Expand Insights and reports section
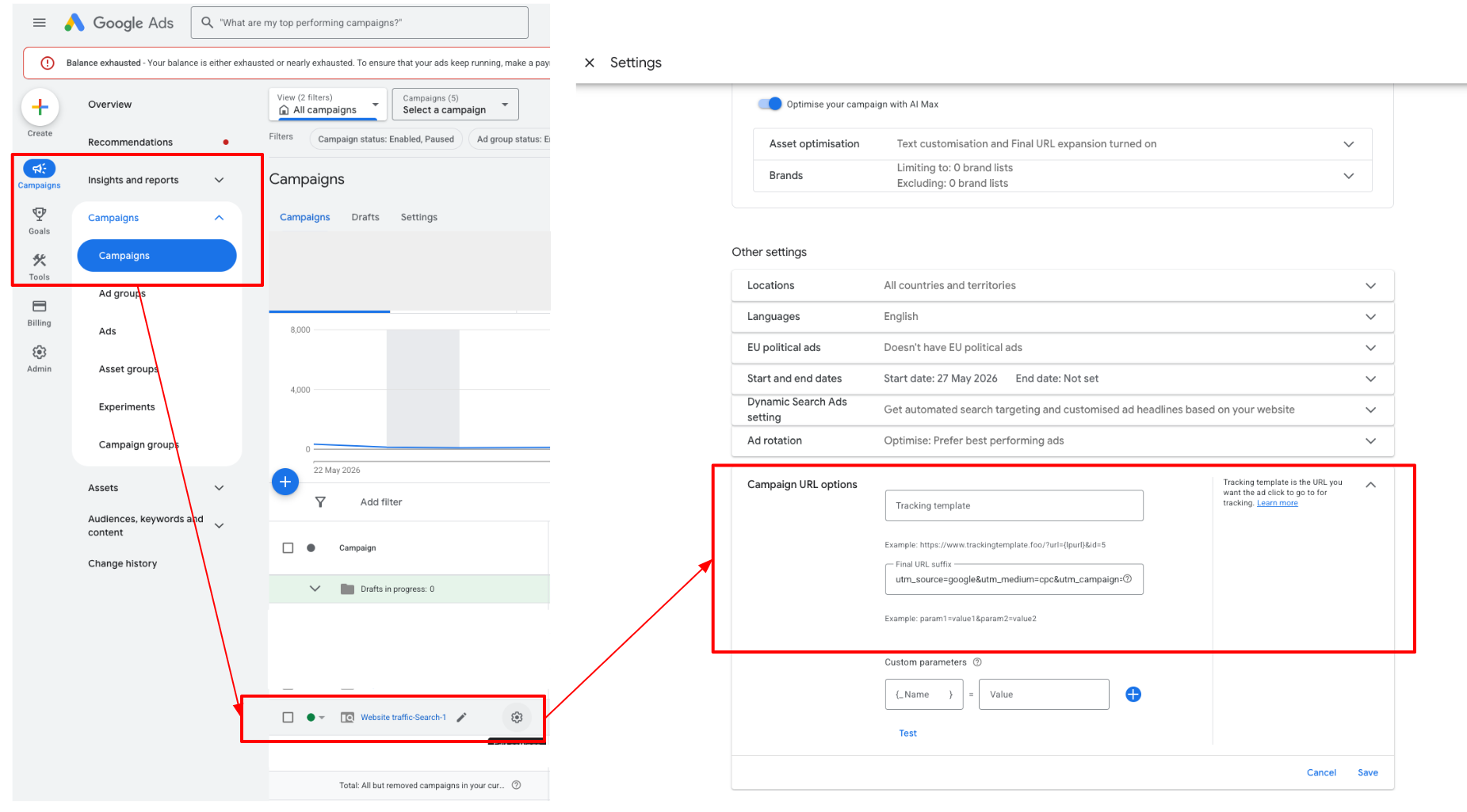1467x812 pixels. pyautogui.click(x=220, y=180)
